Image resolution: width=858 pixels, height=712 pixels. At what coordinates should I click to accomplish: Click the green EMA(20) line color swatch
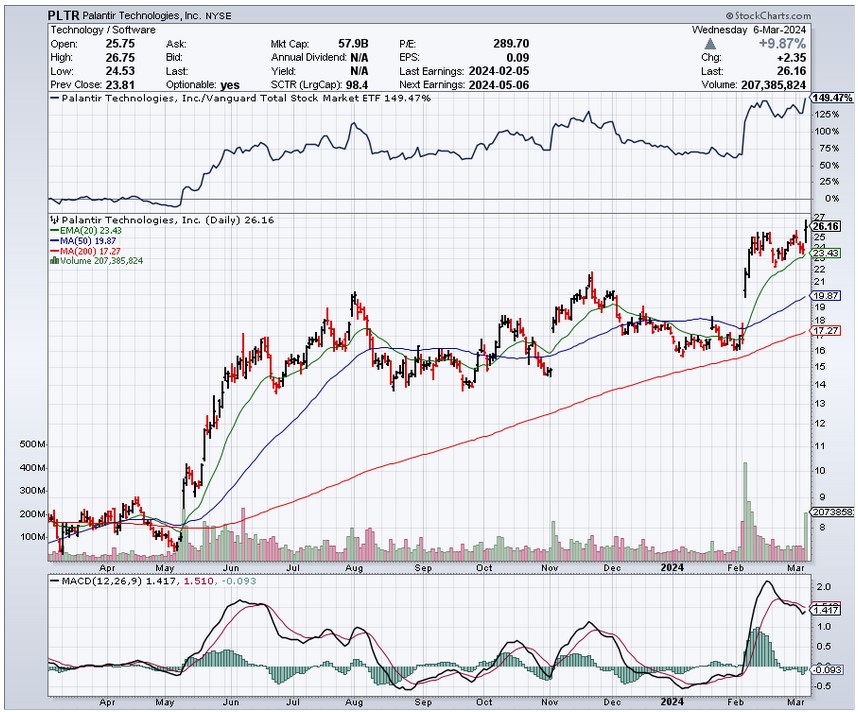coord(52,229)
